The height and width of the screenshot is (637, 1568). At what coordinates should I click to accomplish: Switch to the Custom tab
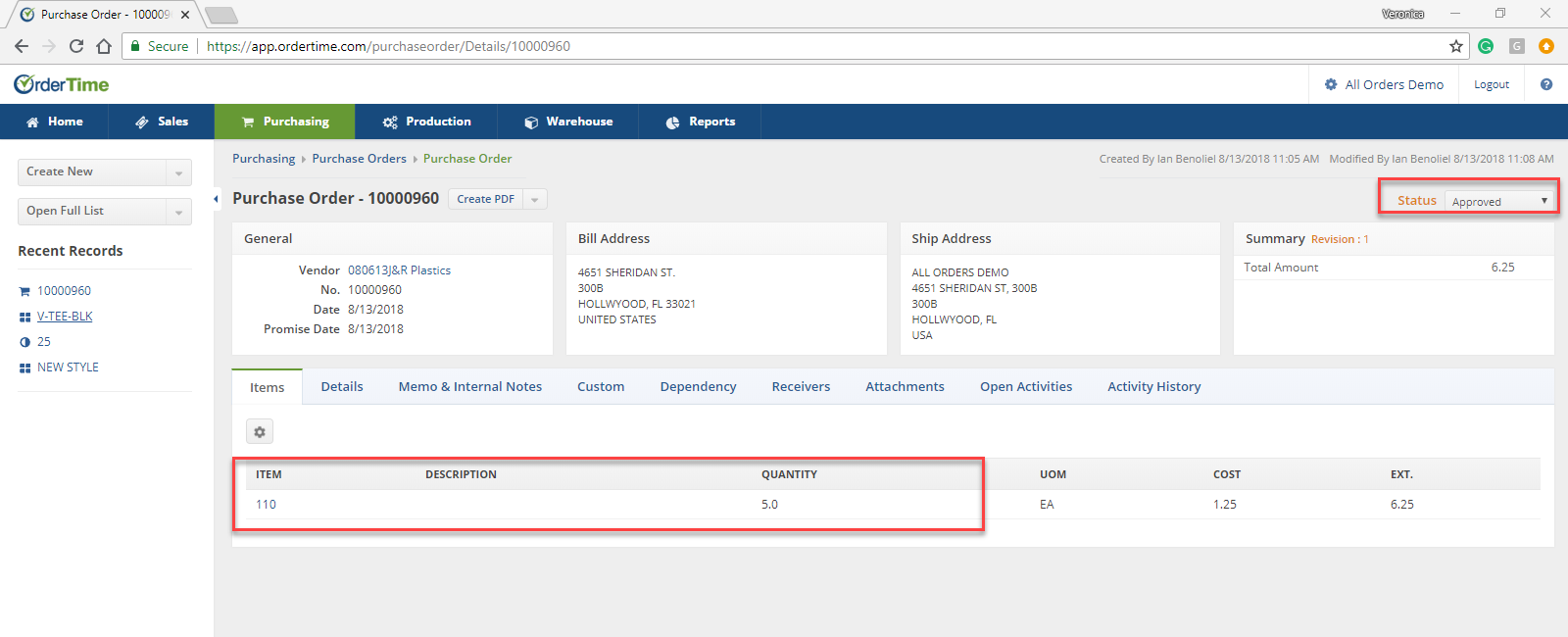(x=601, y=387)
